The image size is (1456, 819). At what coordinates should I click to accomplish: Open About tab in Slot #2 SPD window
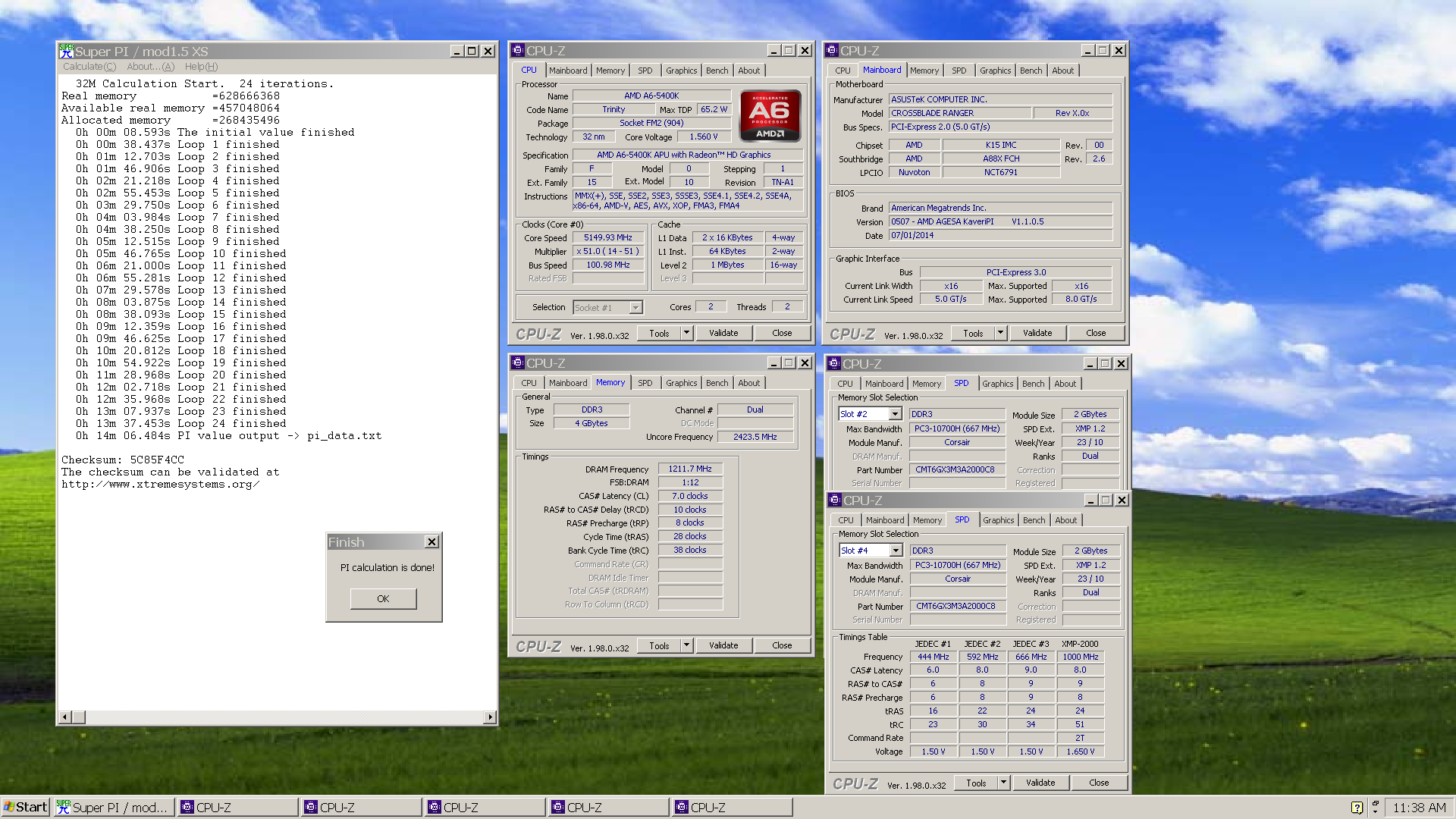click(x=1065, y=384)
